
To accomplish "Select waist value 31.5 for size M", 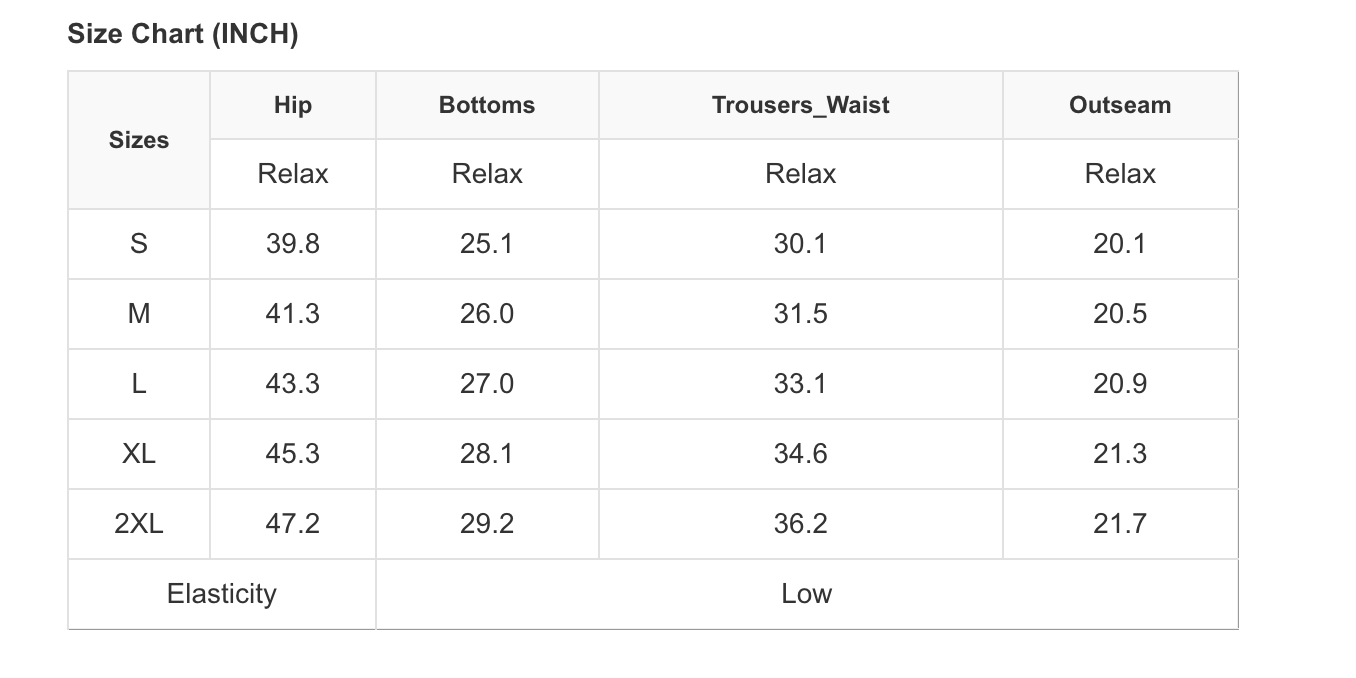I will tap(800, 314).
